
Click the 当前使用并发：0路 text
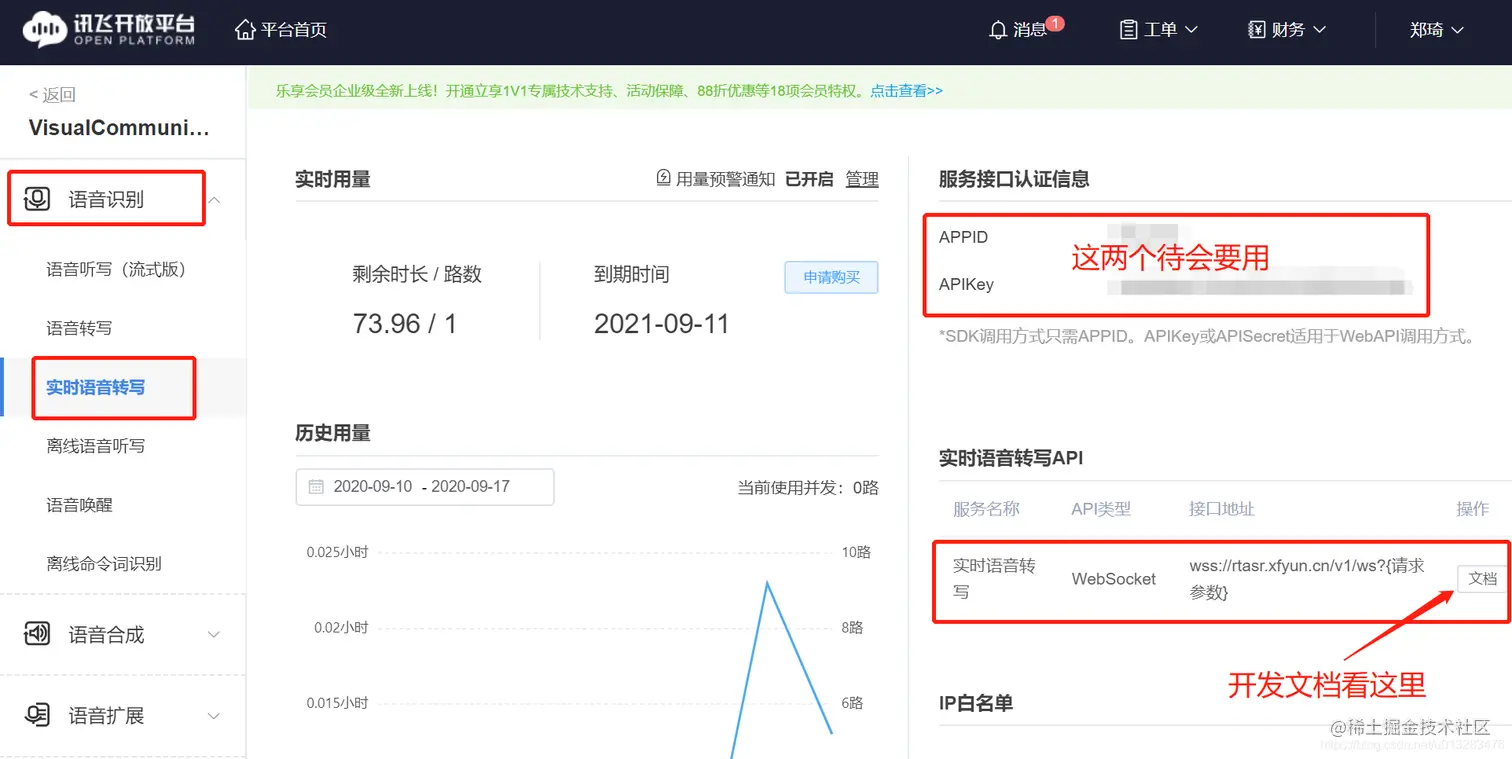tap(808, 487)
